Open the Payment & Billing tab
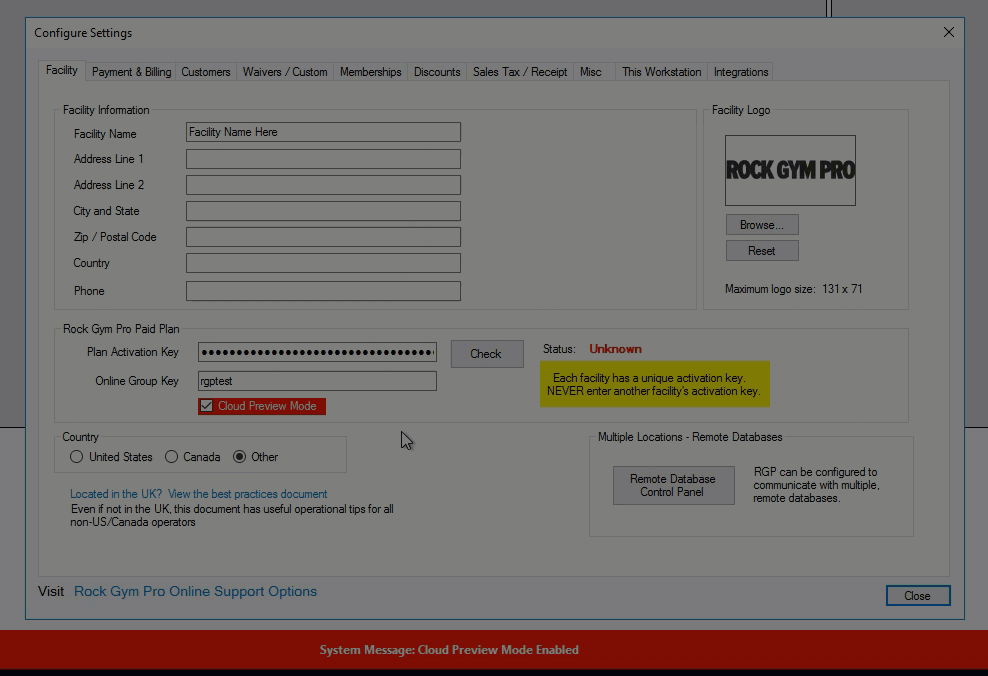Viewport: 988px width, 676px height. (x=131, y=72)
